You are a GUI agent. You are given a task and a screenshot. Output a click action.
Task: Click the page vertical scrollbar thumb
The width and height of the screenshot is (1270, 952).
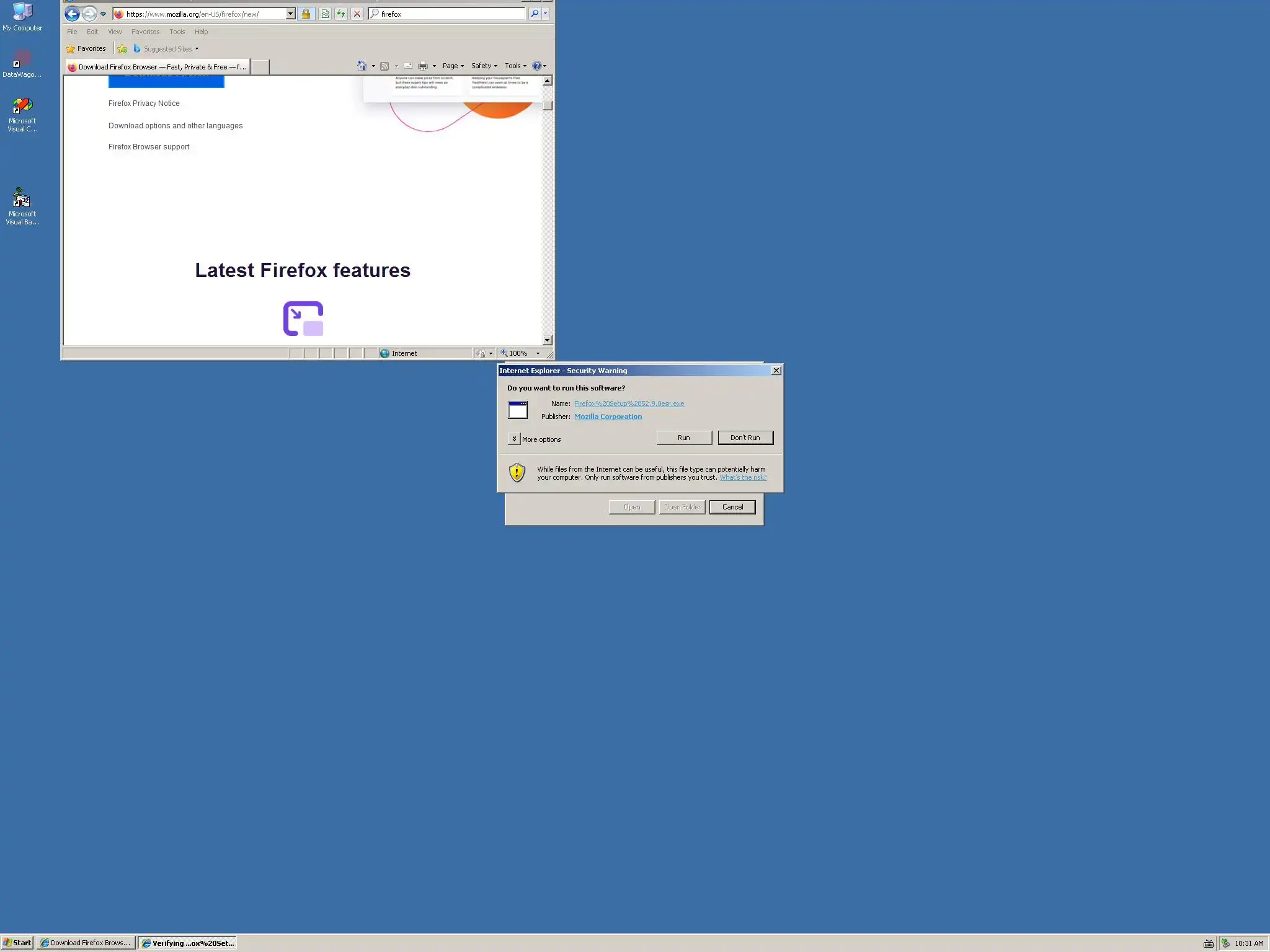pos(547,105)
